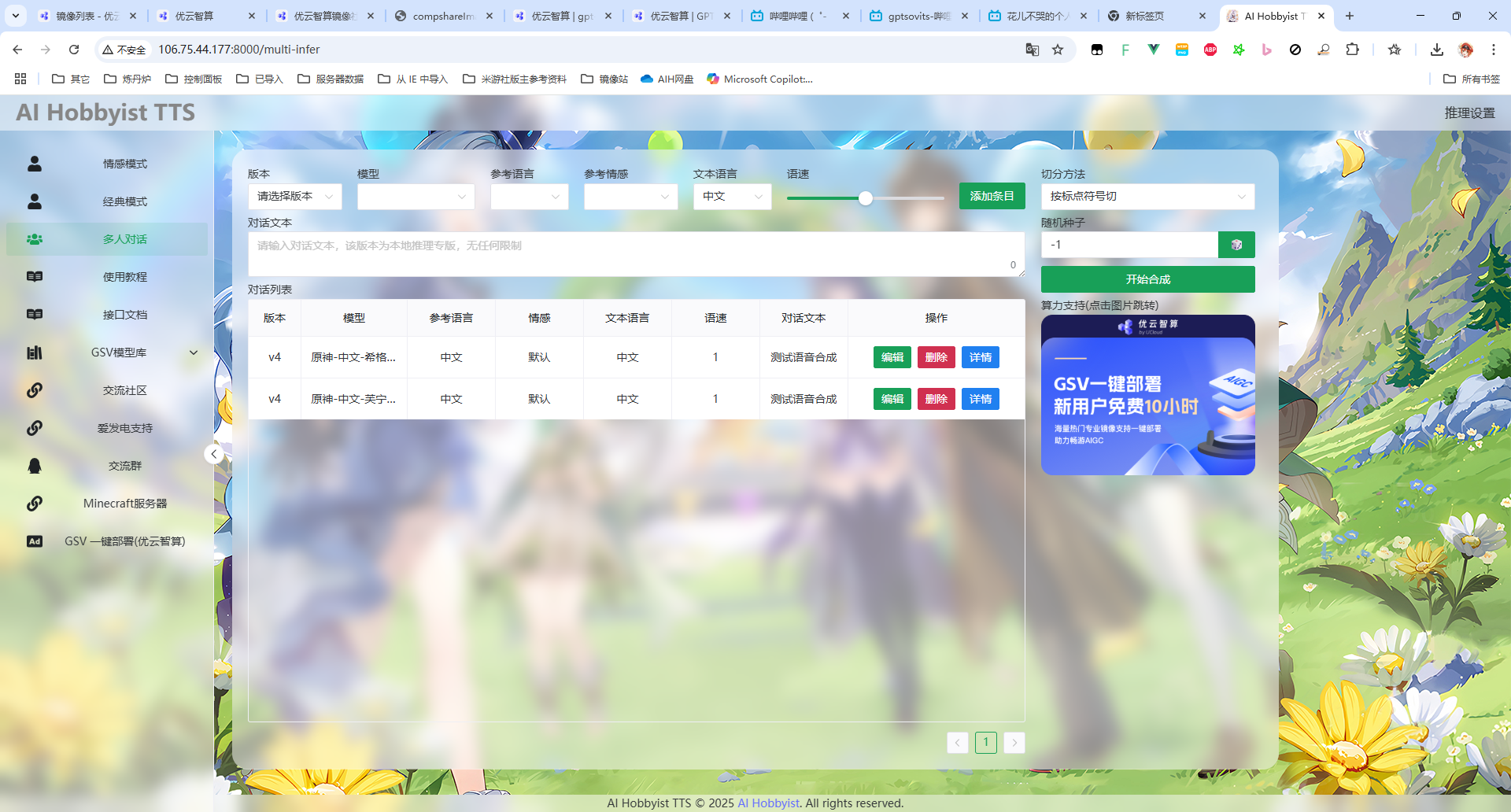Click the 随机种子 input field
Viewport: 1511px width, 812px height.
[1129, 245]
